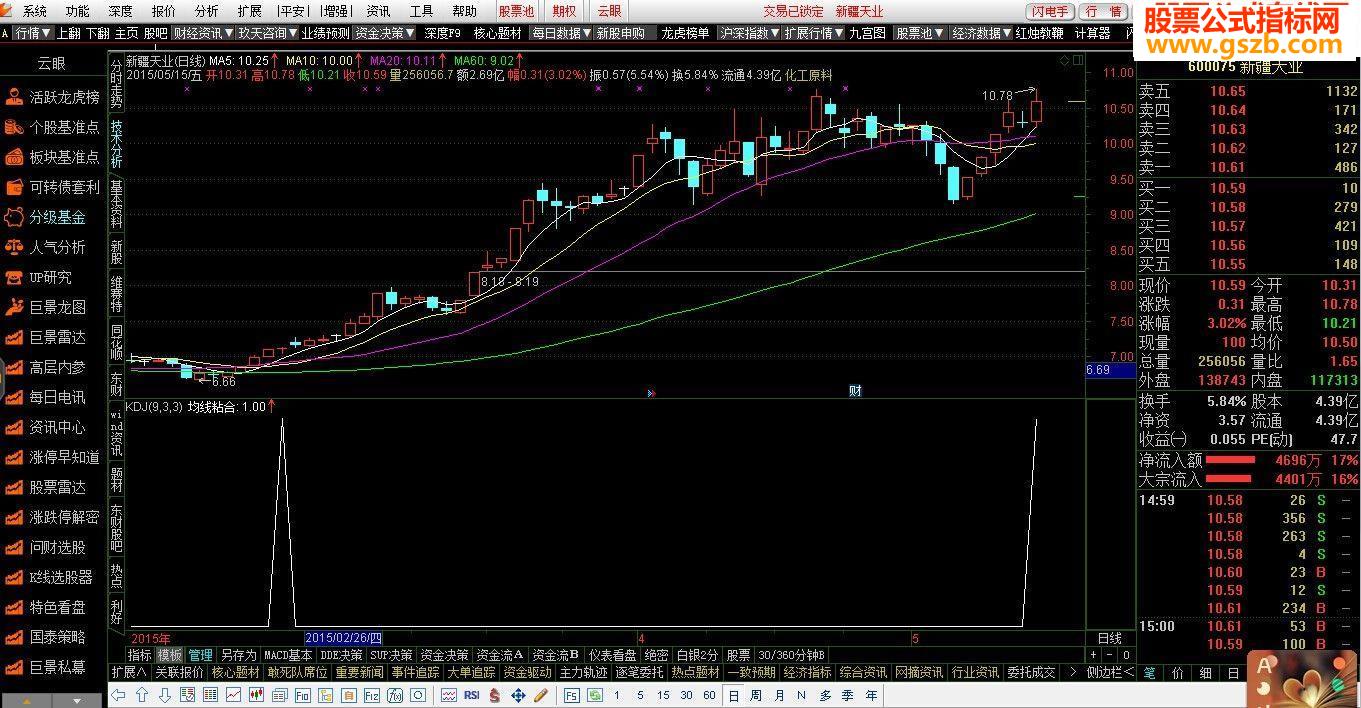The height and width of the screenshot is (708, 1361).
Task: Switch chart to 月 (monthly) period
Action: pos(779,695)
